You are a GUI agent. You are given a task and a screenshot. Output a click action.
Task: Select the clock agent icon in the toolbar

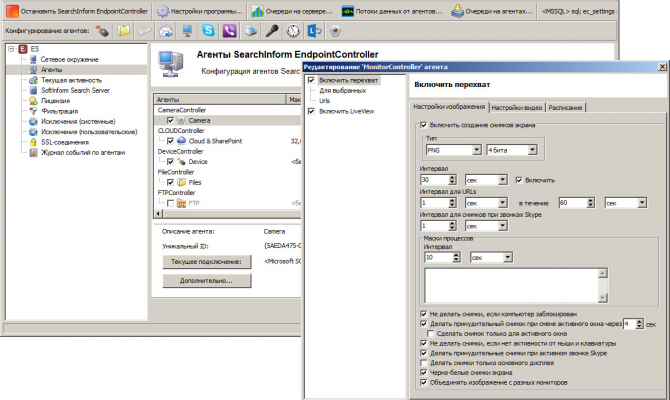click(x=293, y=31)
